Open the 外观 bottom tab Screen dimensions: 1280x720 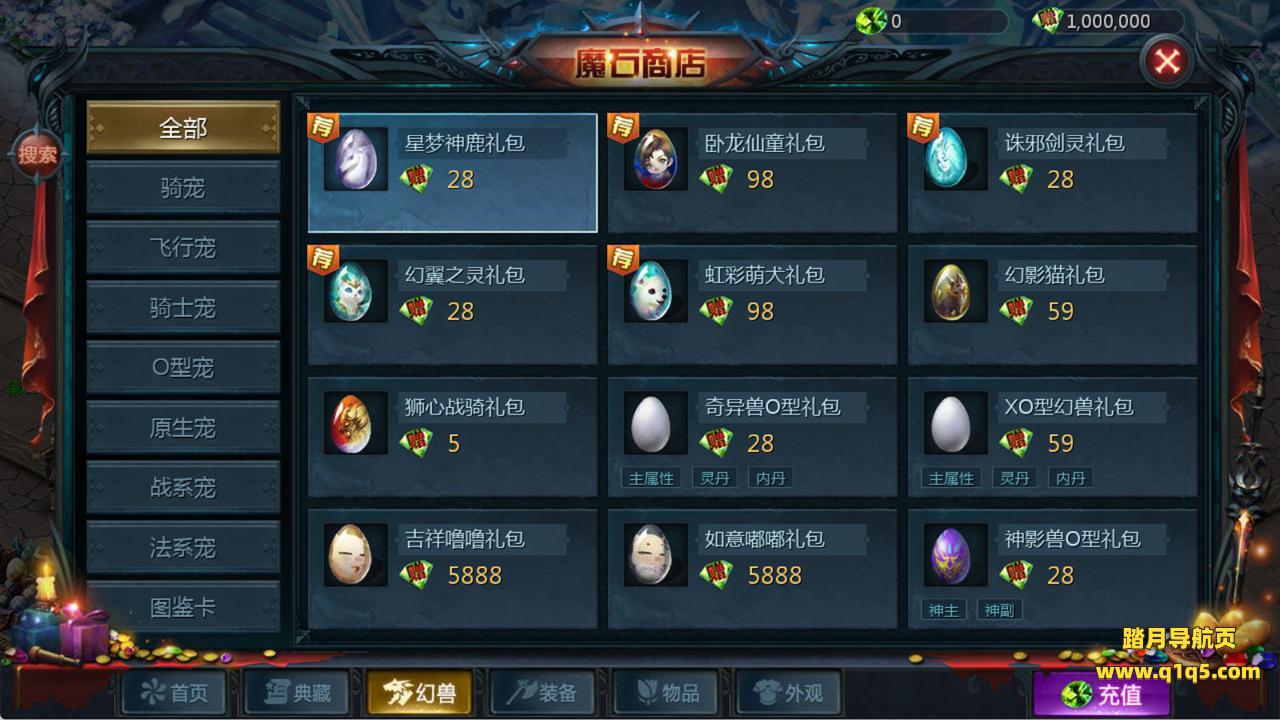pos(788,693)
